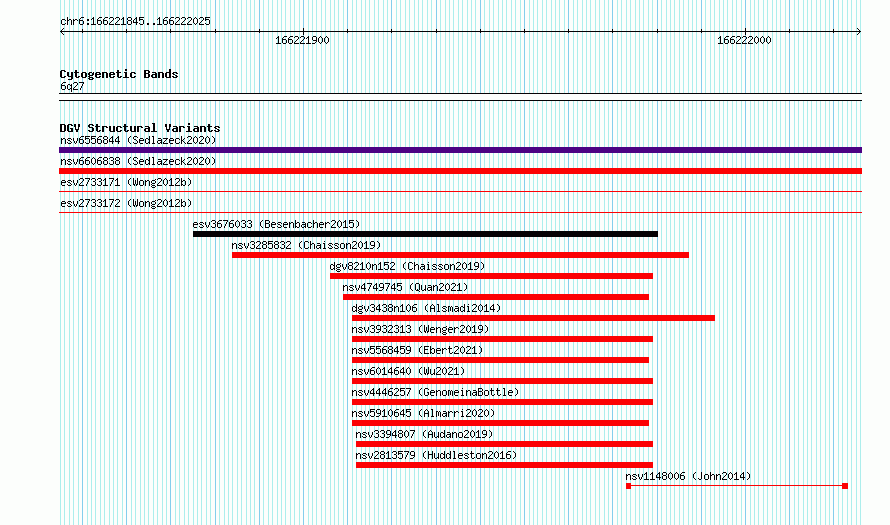Open esv2733171 (Wong2012b) variant label

pyautogui.click(x=126, y=182)
